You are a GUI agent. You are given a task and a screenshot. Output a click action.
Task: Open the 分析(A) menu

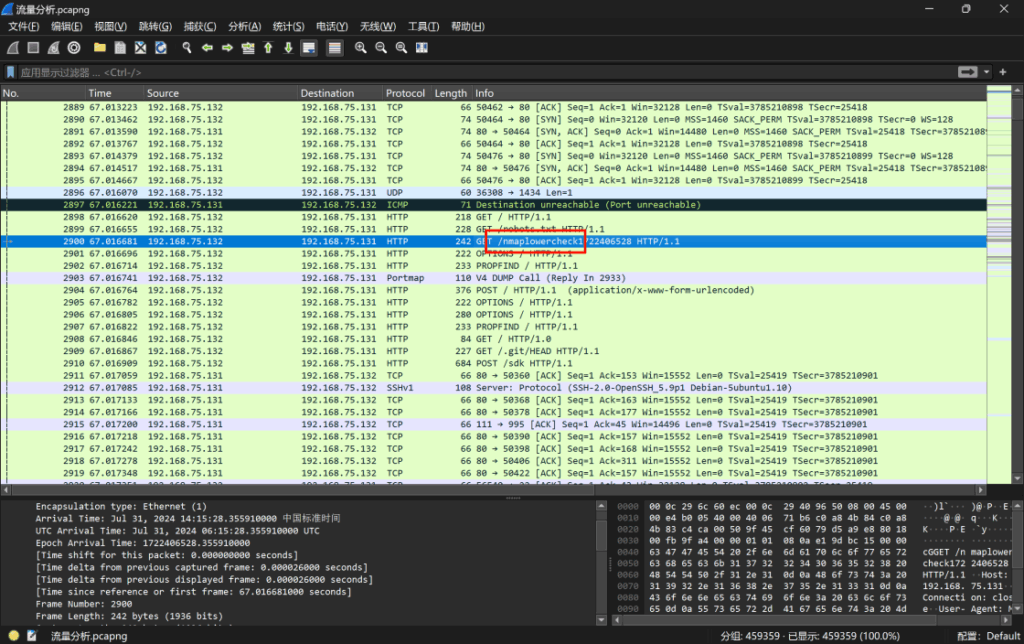tap(244, 26)
